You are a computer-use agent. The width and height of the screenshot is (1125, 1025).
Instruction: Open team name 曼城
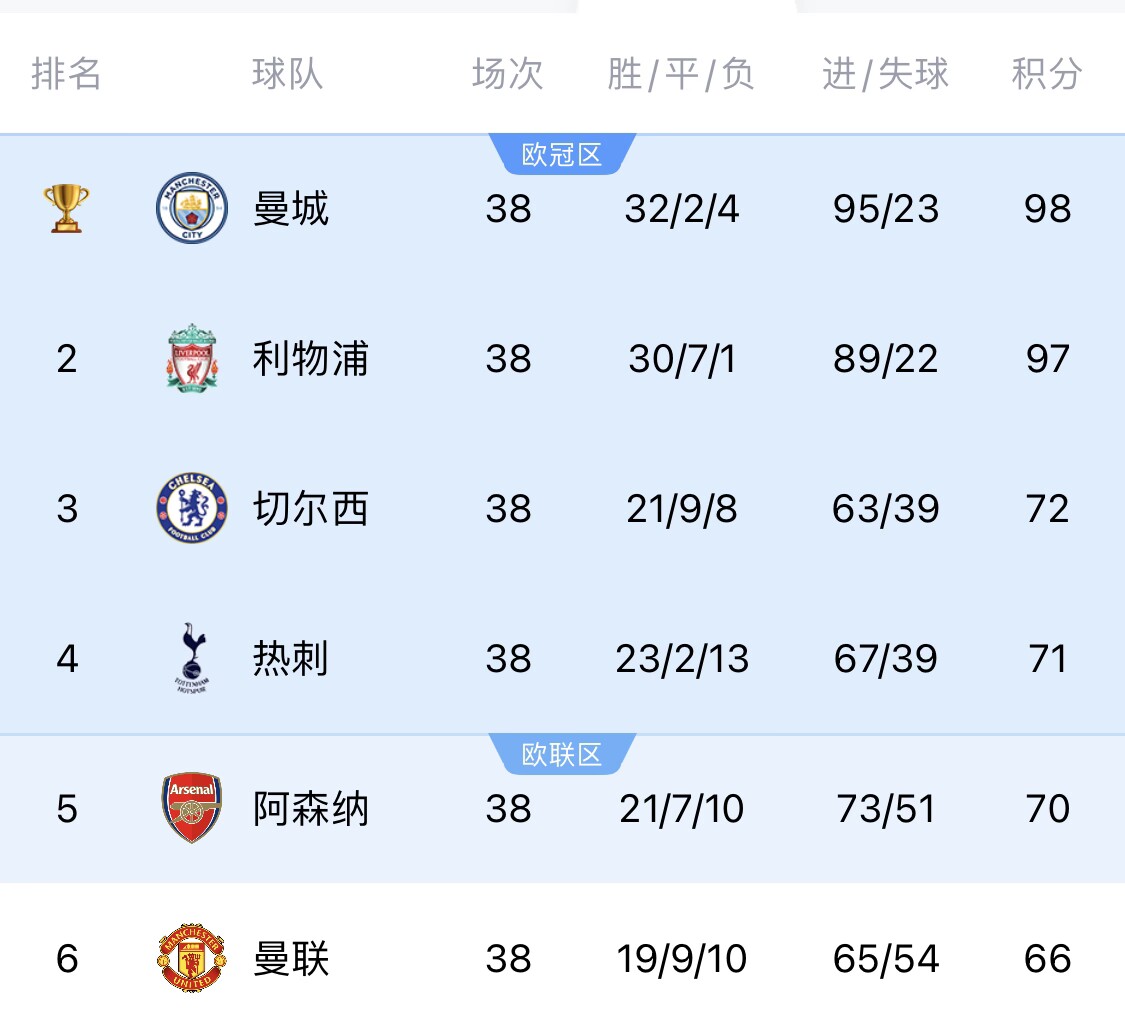(291, 209)
